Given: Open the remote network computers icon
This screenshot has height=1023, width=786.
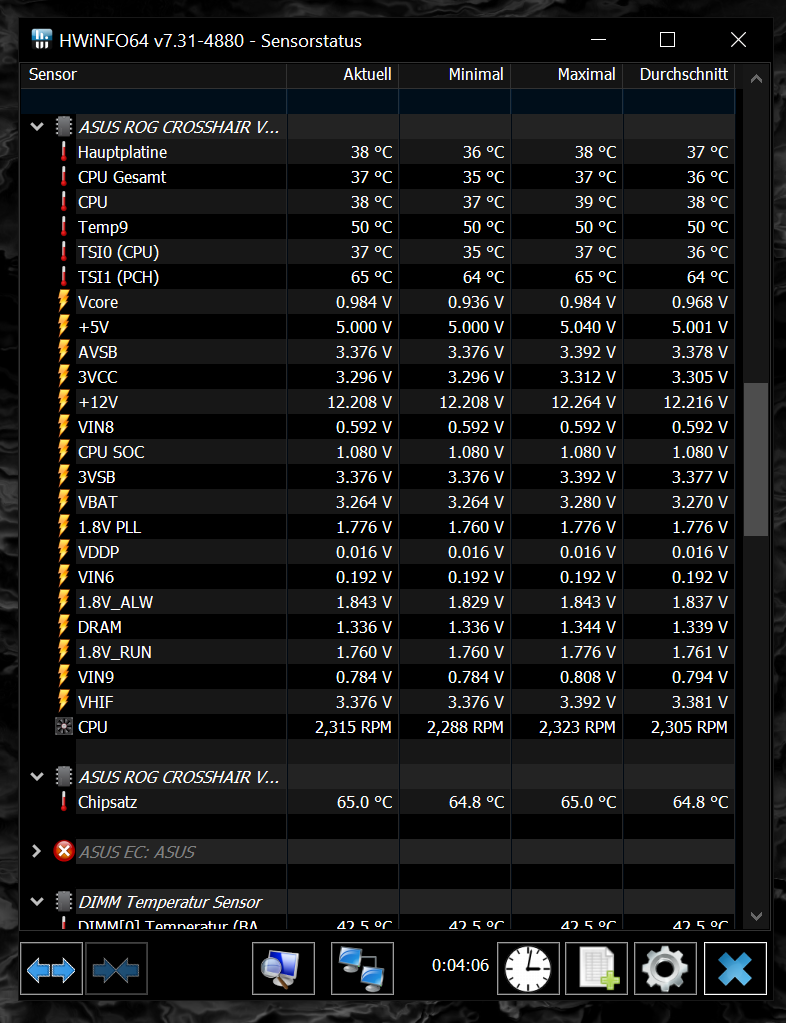Looking at the screenshot, I should (362, 969).
